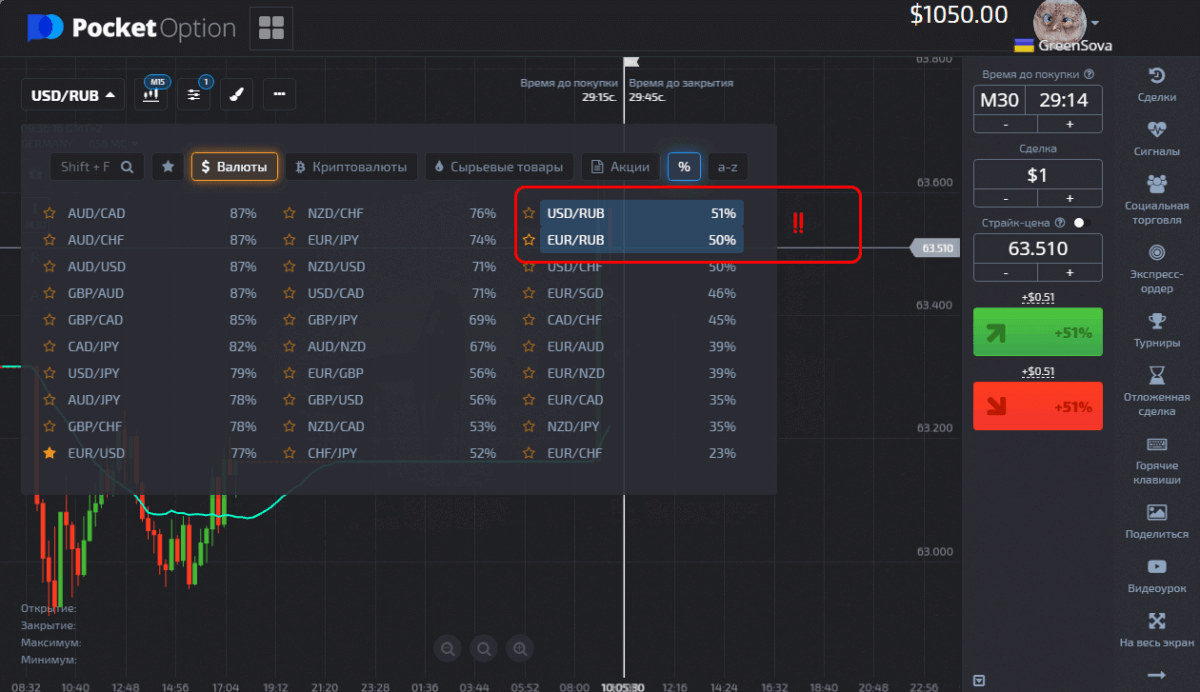Switch to the Акции stocks tab

tap(621, 167)
